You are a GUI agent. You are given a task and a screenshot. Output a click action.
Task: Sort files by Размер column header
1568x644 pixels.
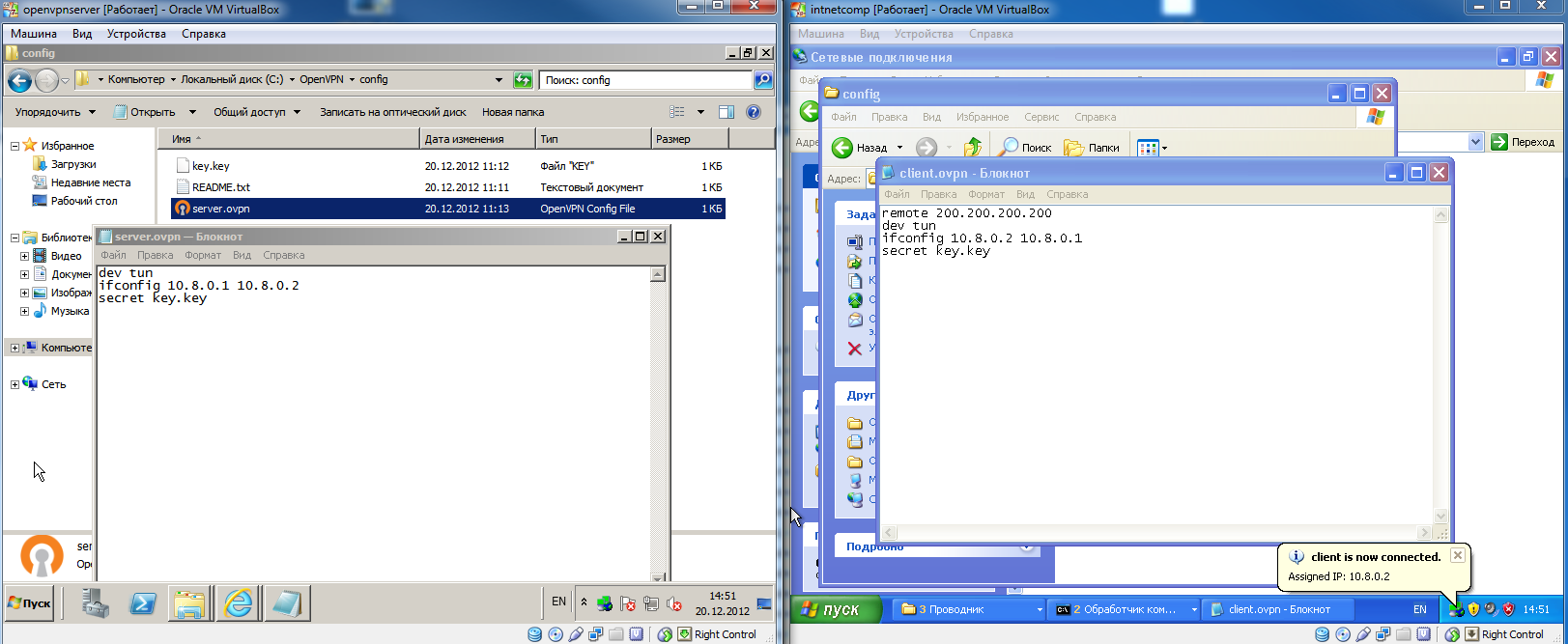point(690,139)
